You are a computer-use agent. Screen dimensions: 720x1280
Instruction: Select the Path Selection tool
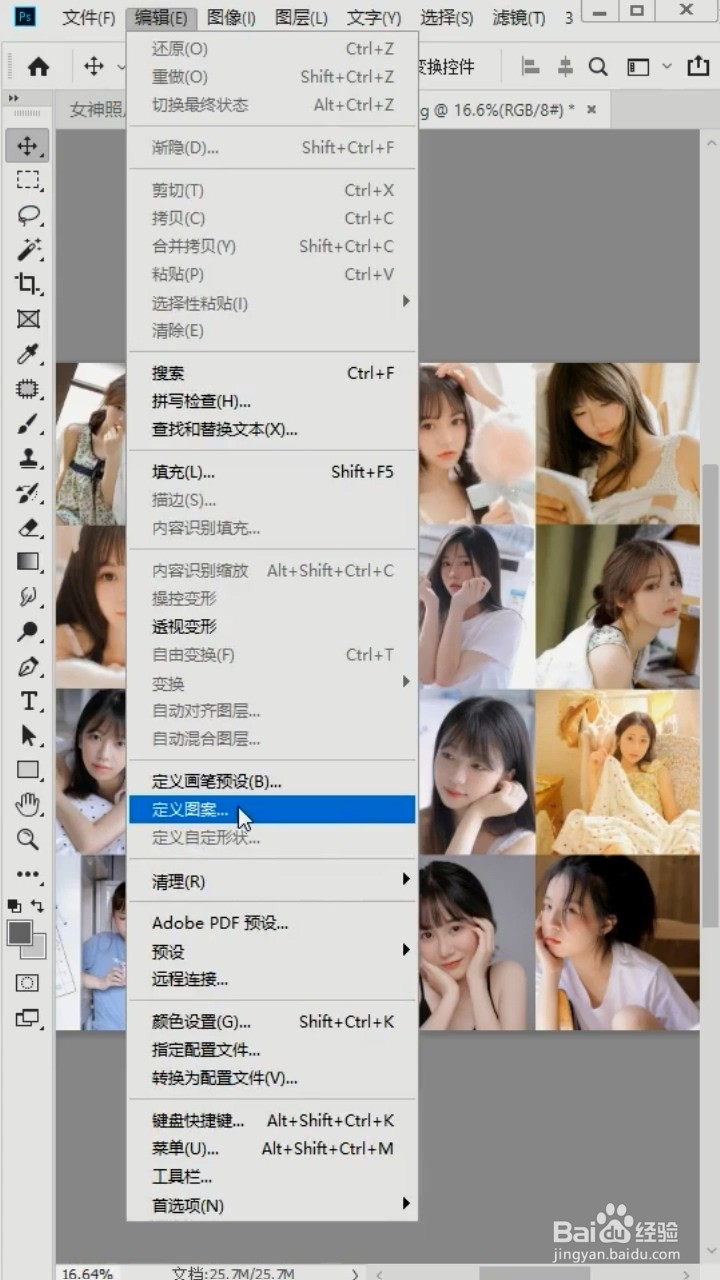point(27,735)
